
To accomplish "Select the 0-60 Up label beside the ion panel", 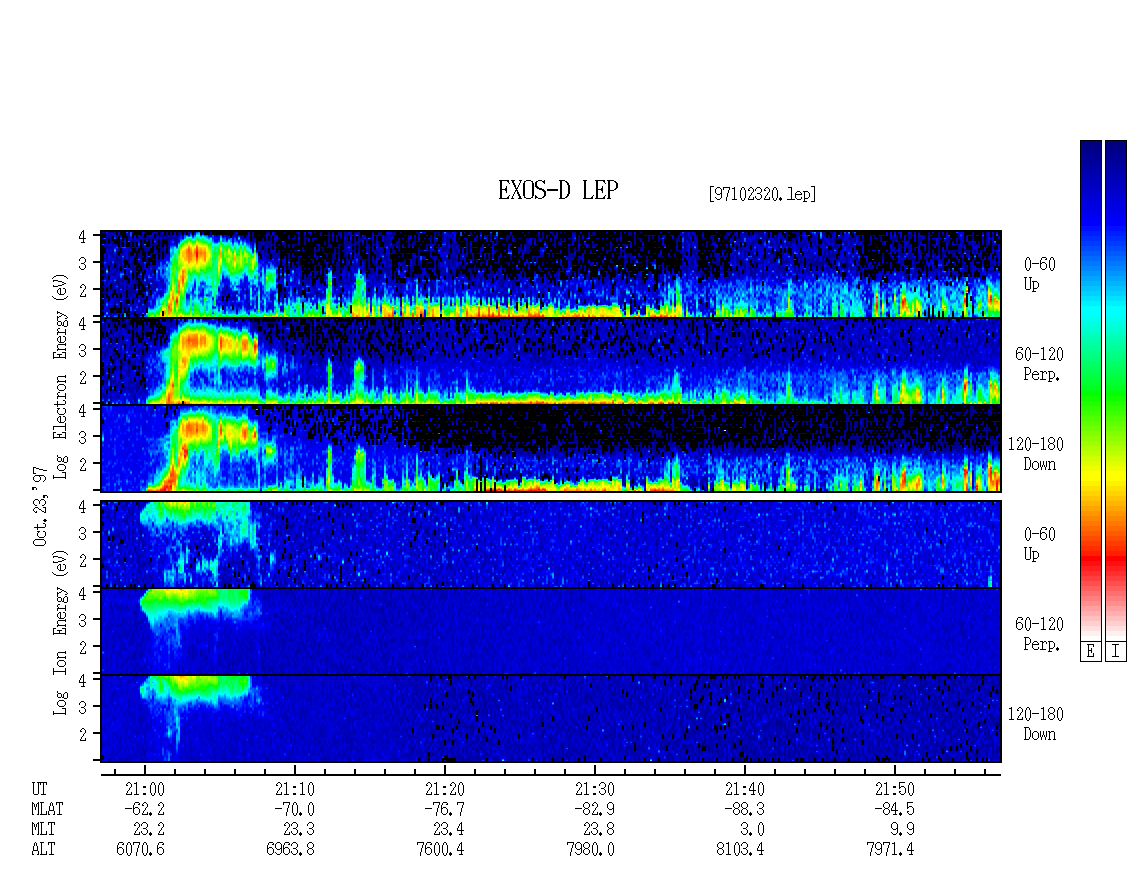I will click(1039, 544).
